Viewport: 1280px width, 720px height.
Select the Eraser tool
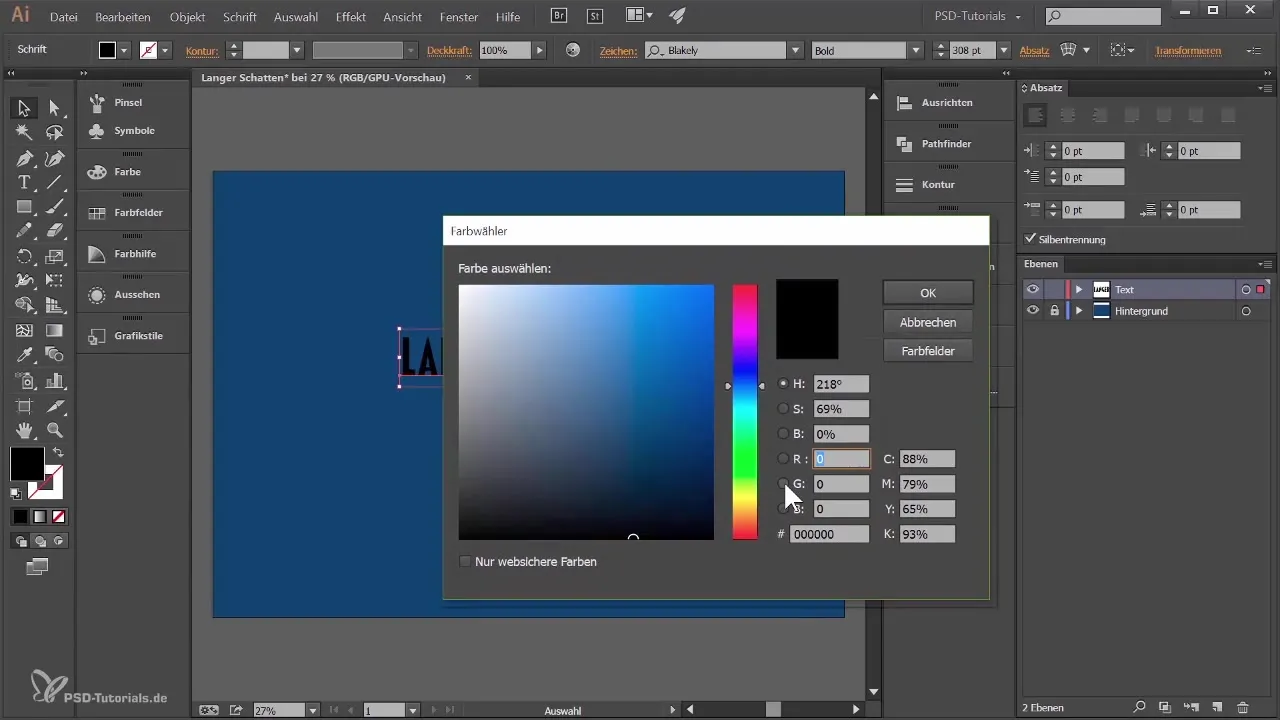coord(55,231)
